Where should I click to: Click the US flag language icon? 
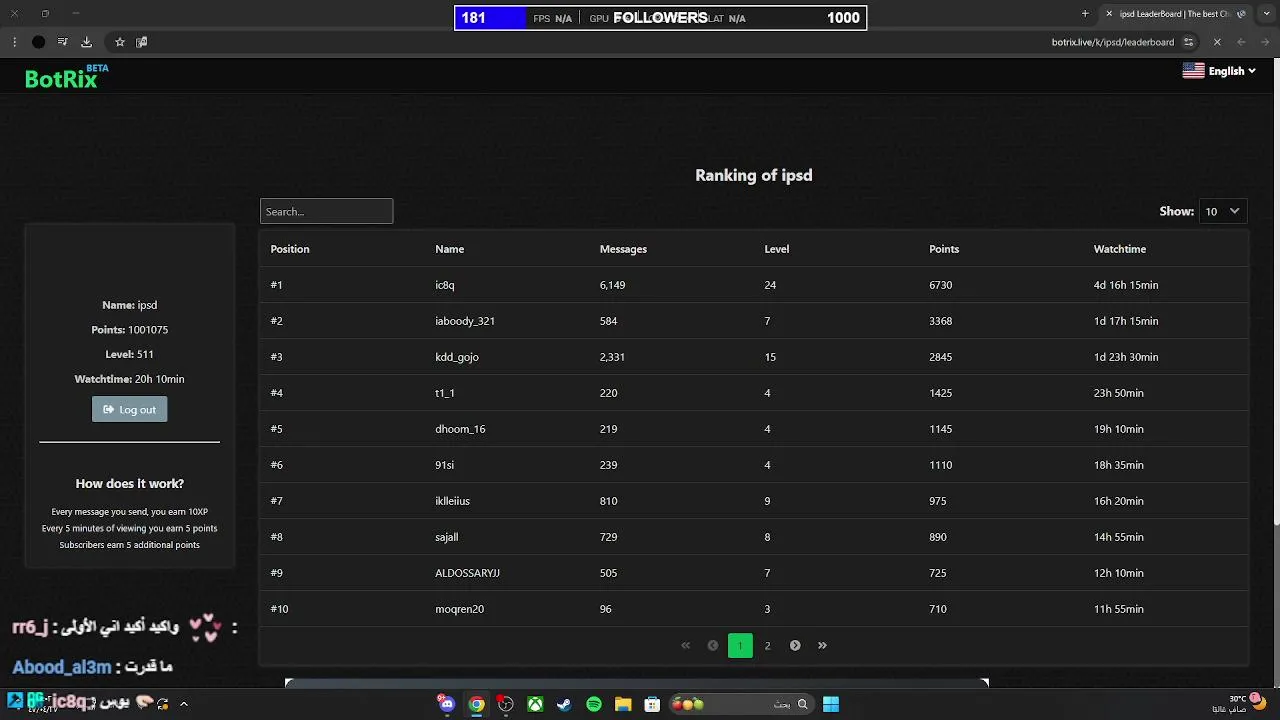1193,71
